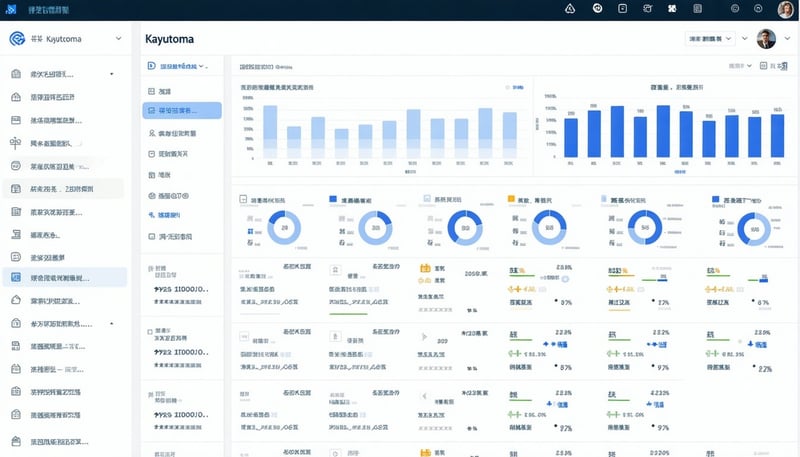The image size is (800, 457).
Task: Open the woman's avatar in the dark top bar
Action: coord(785,9)
